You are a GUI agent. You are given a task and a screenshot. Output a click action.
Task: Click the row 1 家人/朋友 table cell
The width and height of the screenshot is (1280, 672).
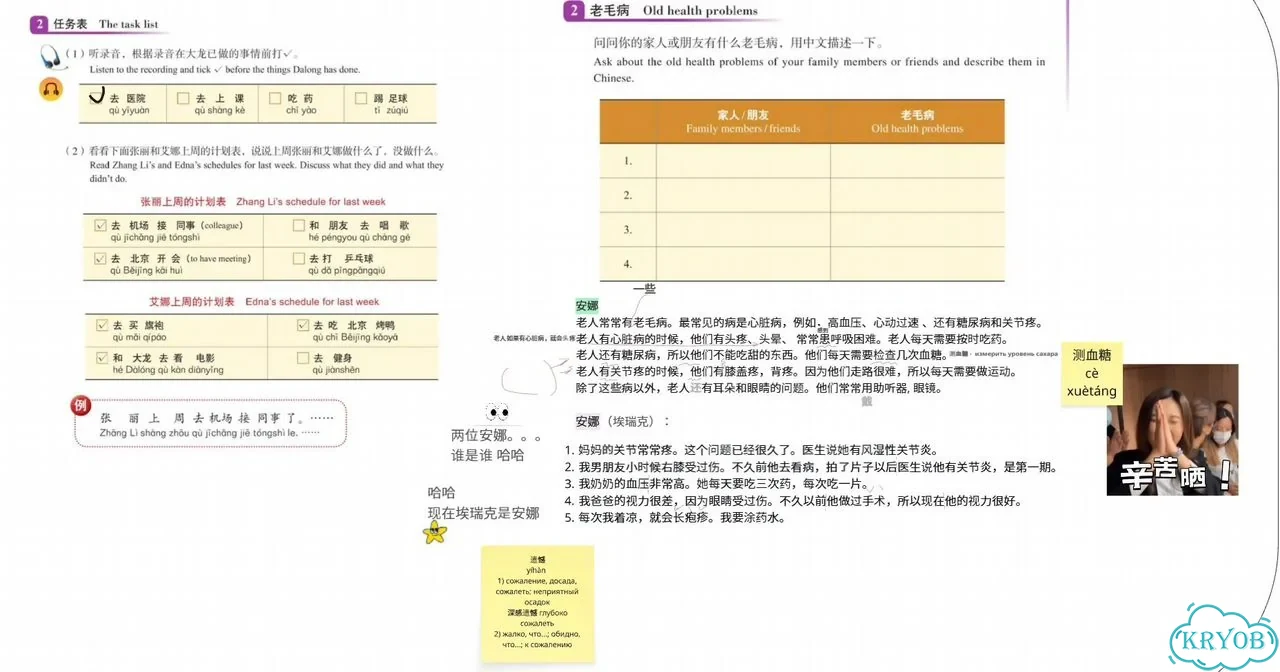tap(743, 160)
